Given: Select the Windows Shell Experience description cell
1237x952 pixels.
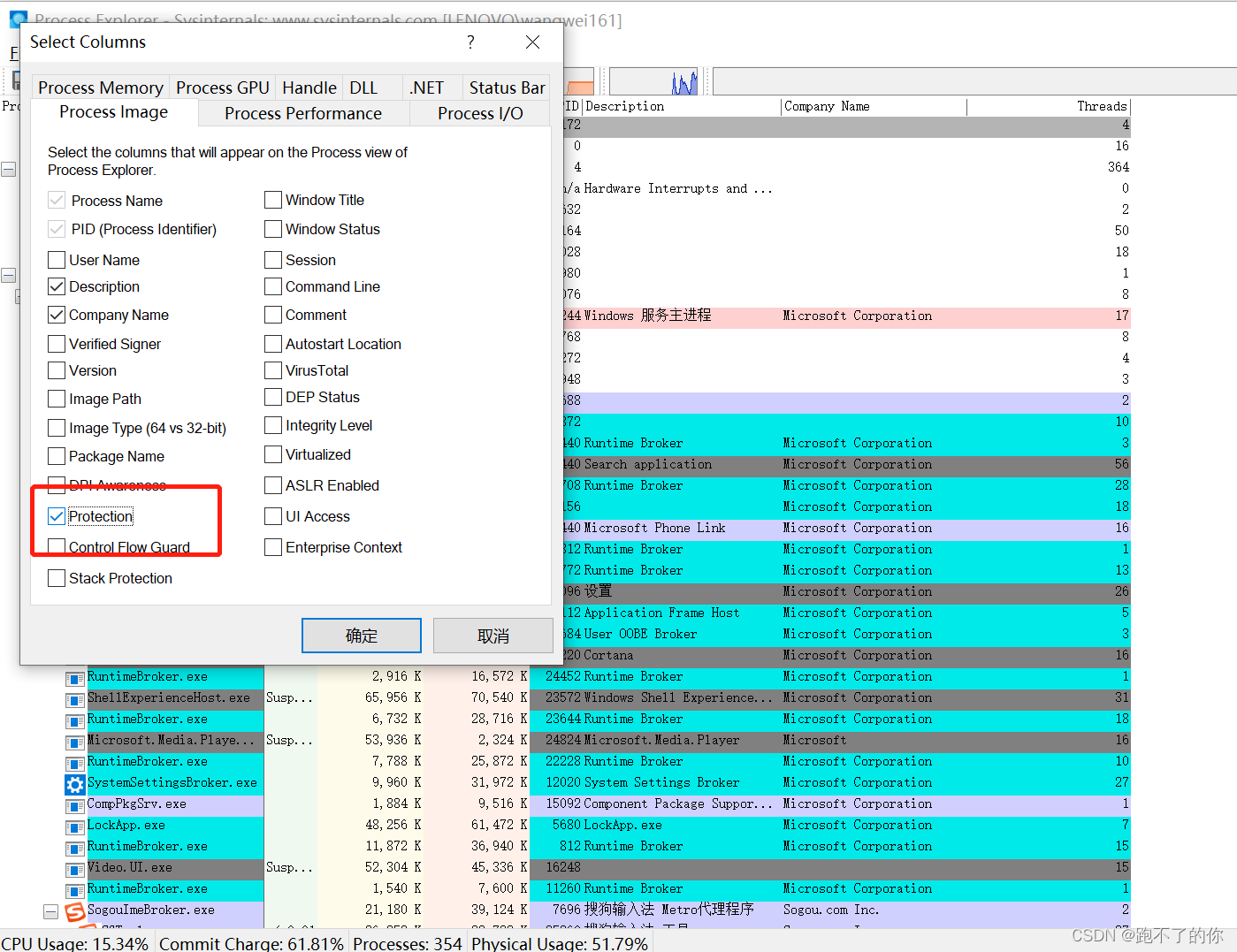Looking at the screenshot, I should click(678, 697).
